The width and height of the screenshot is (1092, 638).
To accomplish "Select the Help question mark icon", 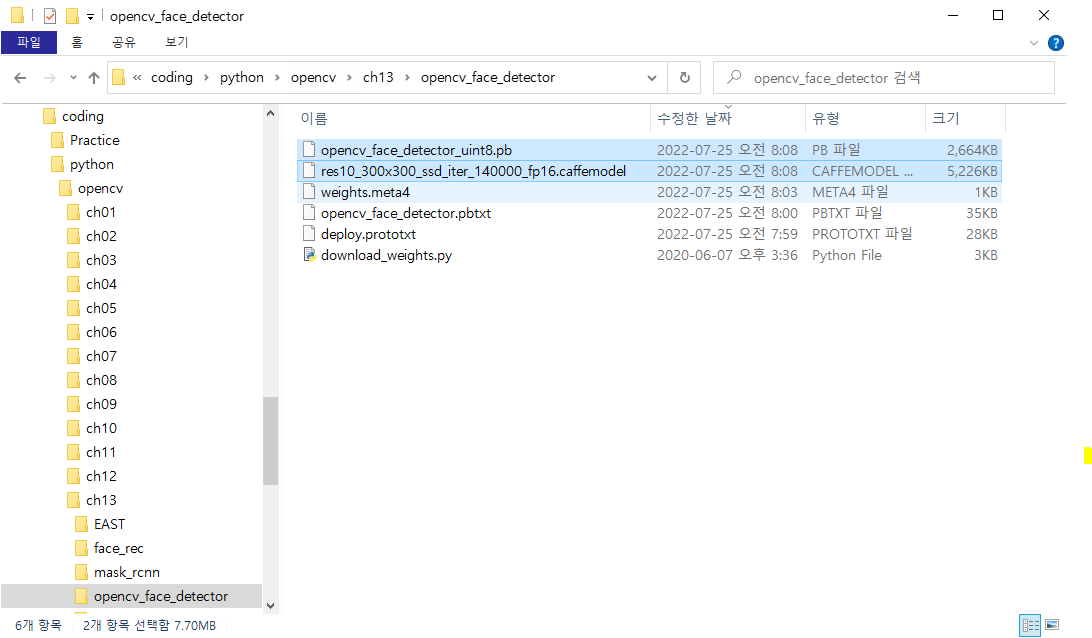I will [x=1057, y=42].
